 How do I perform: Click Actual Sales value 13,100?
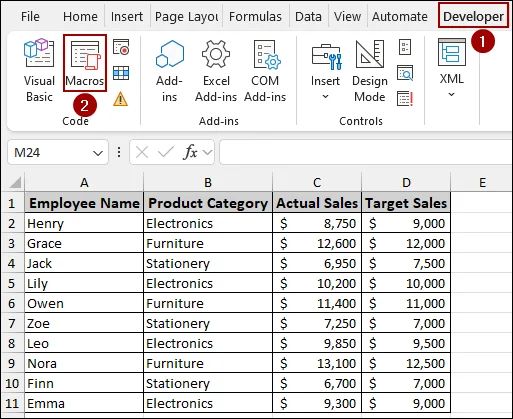click(317, 363)
